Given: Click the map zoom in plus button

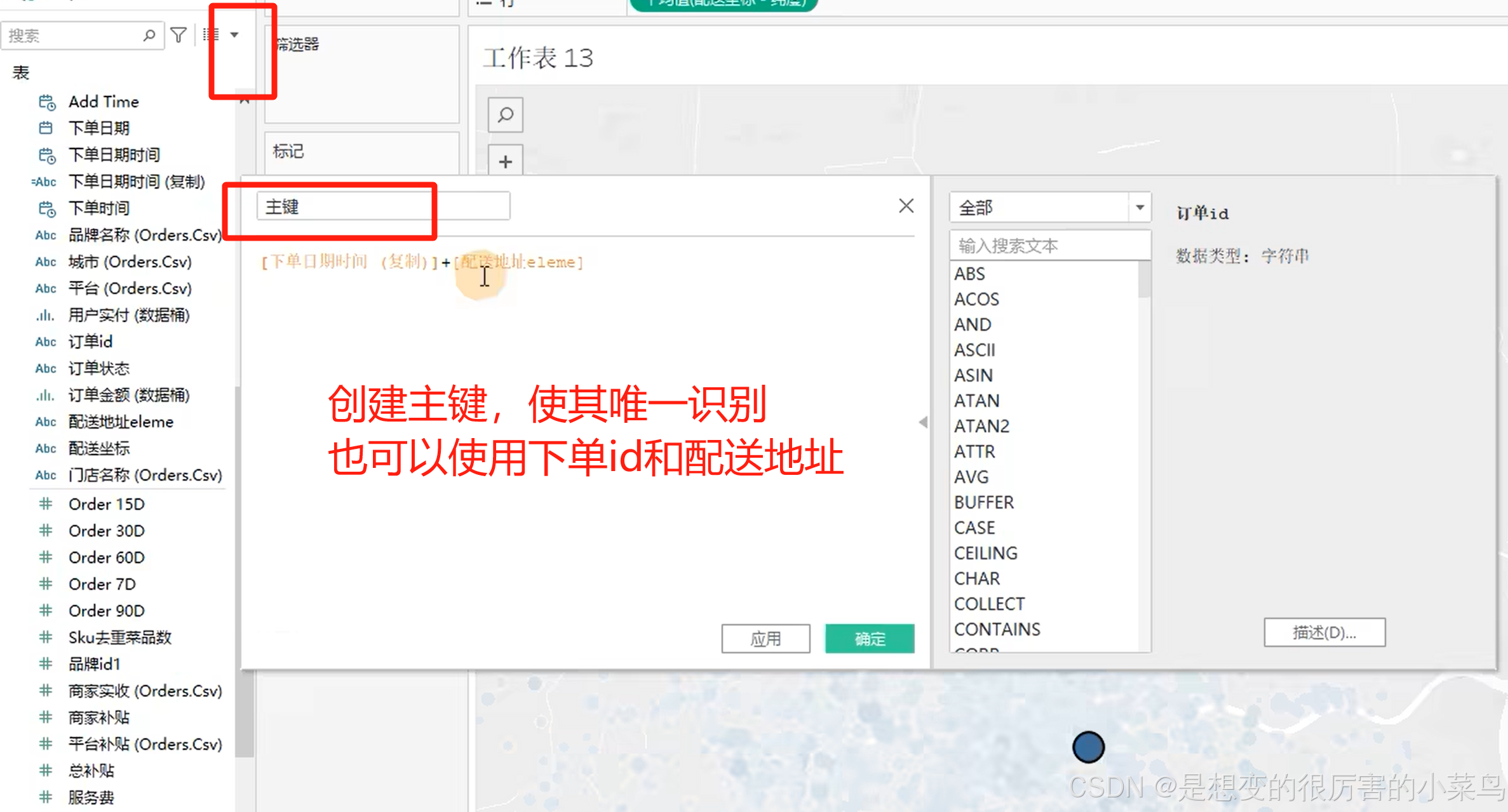Looking at the screenshot, I should (505, 161).
